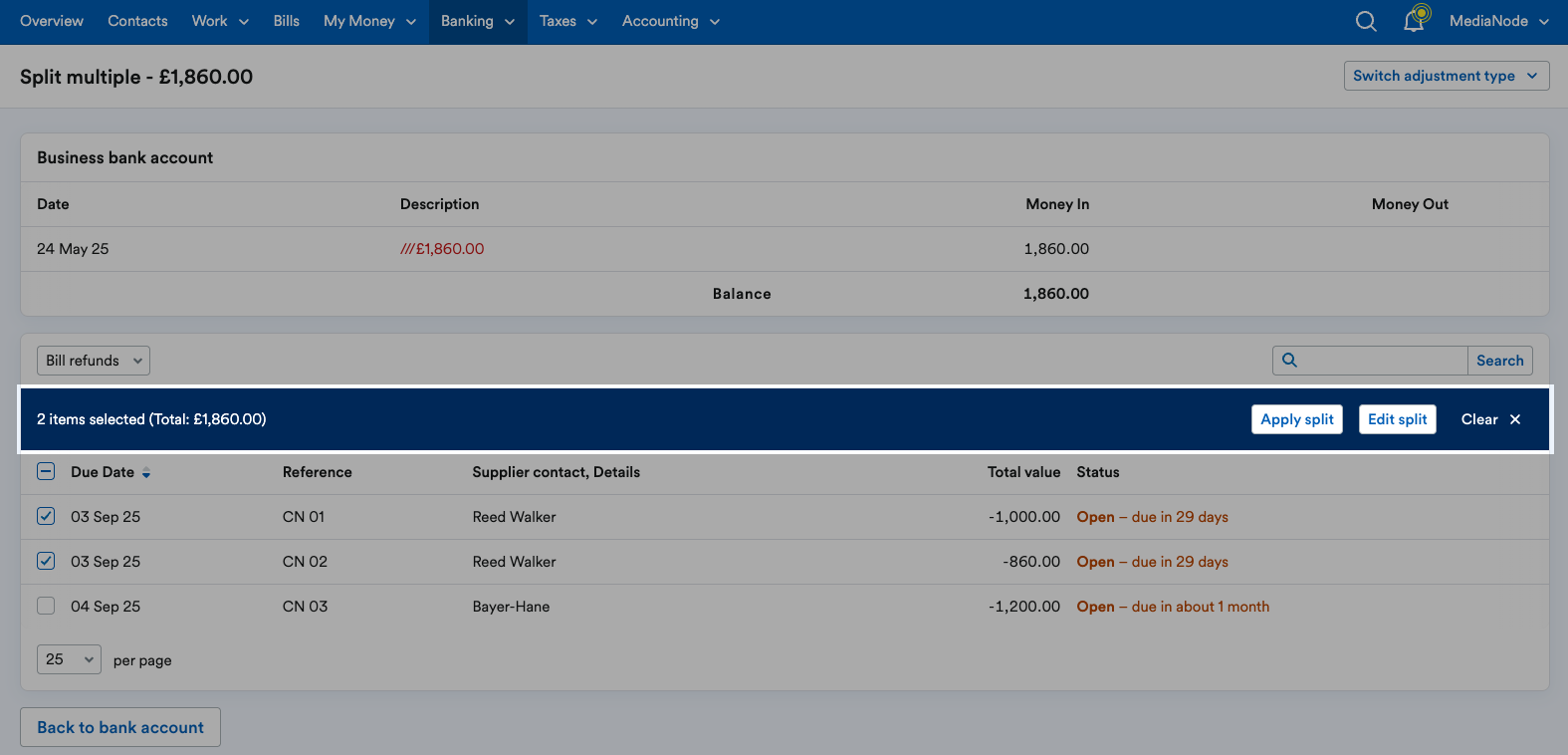Click the 04 Sep 25 due date

coord(106,607)
